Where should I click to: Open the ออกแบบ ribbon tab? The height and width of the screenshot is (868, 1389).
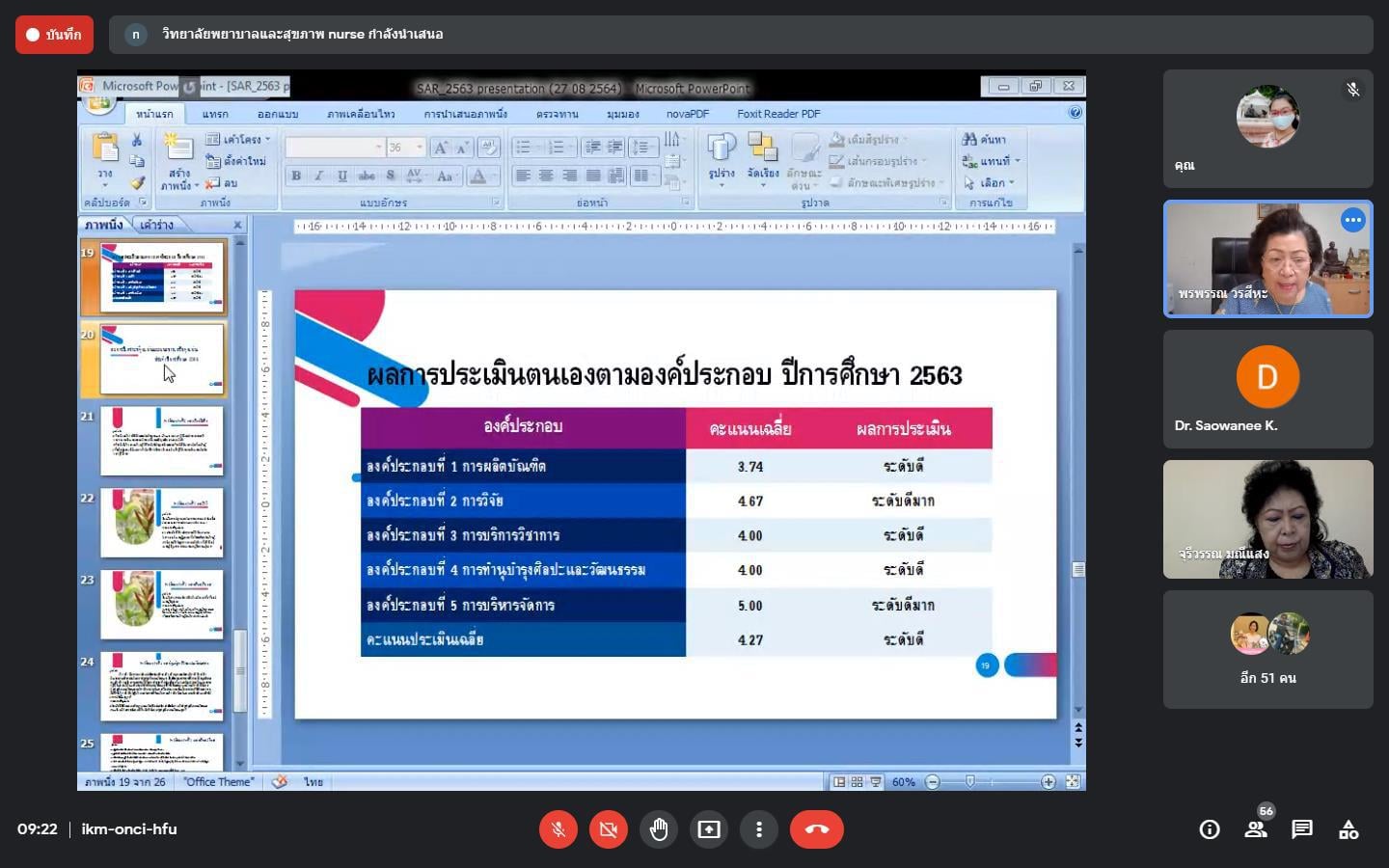pyautogui.click(x=277, y=114)
